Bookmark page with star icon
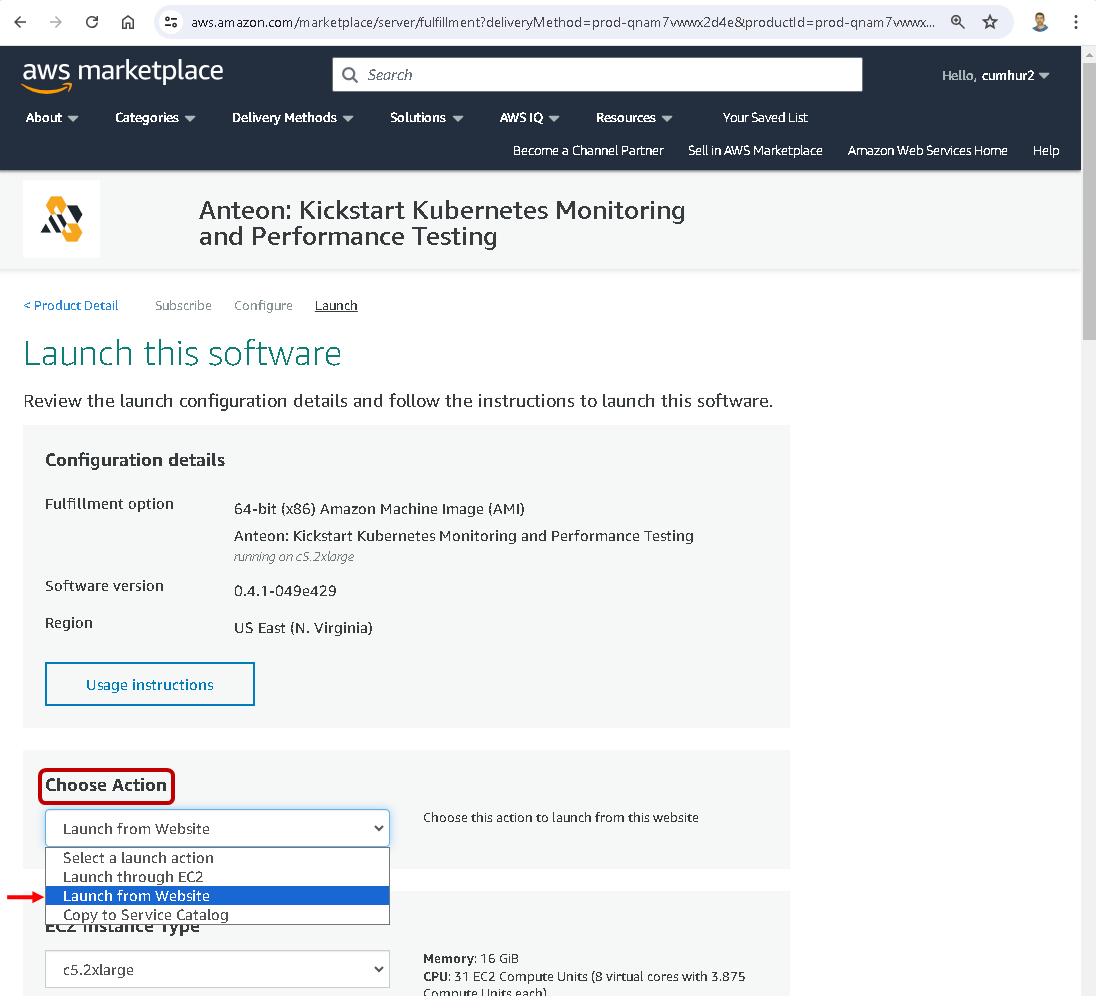This screenshot has width=1096, height=996. click(990, 22)
